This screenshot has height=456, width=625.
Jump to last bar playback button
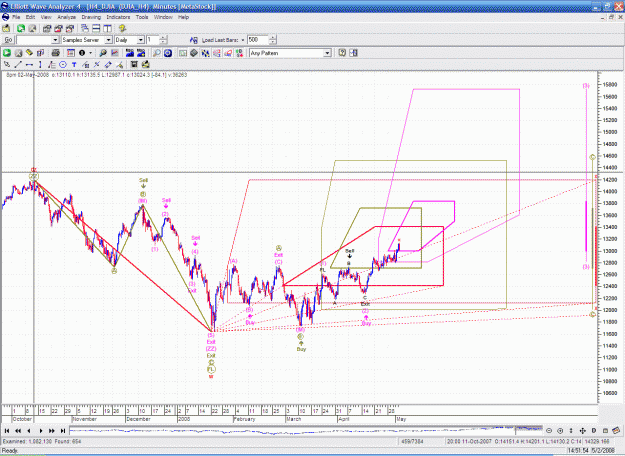tap(63, 431)
